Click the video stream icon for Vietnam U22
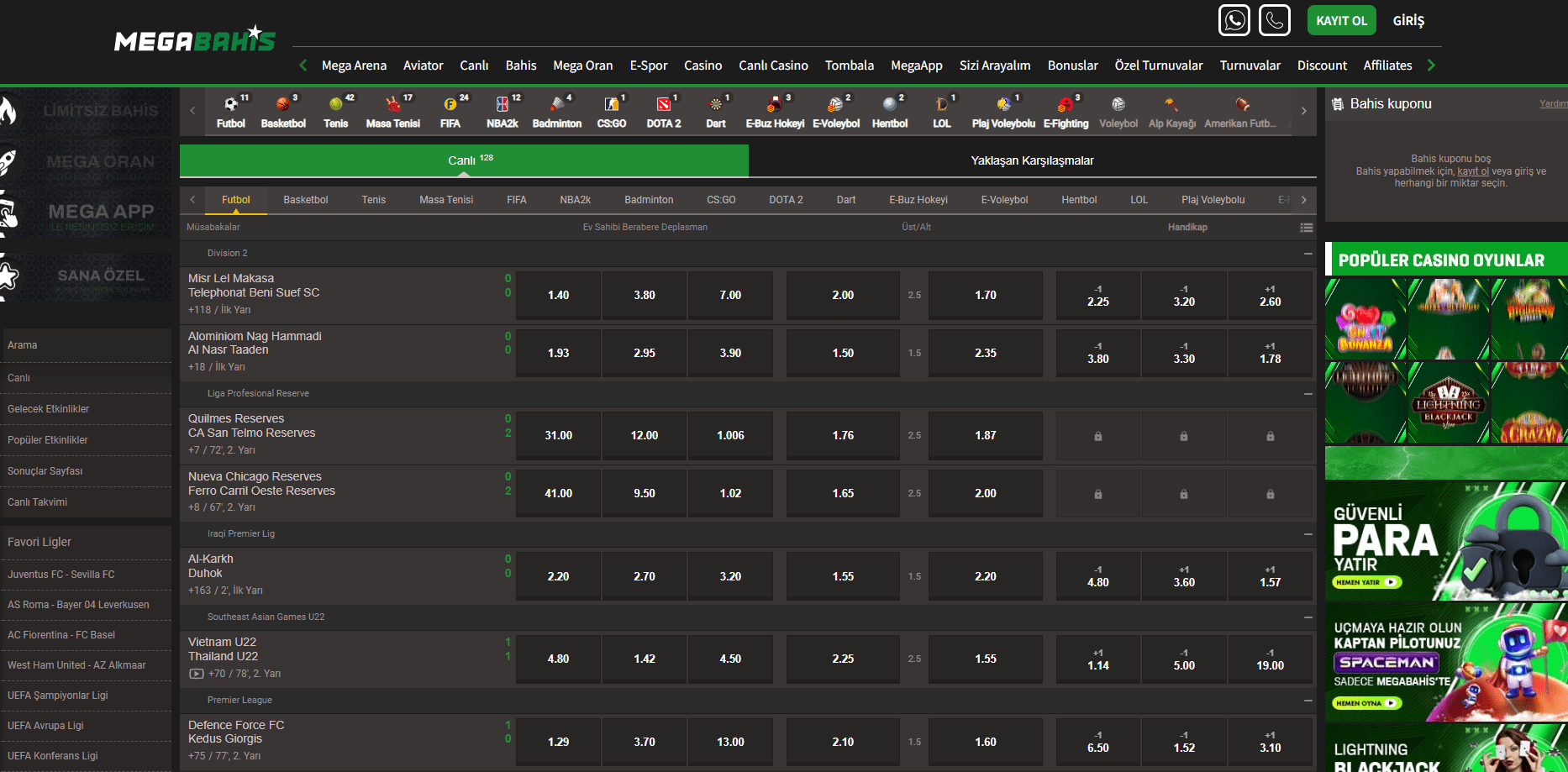Image resolution: width=1568 pixels, height=772 pixels. point(196,674)
